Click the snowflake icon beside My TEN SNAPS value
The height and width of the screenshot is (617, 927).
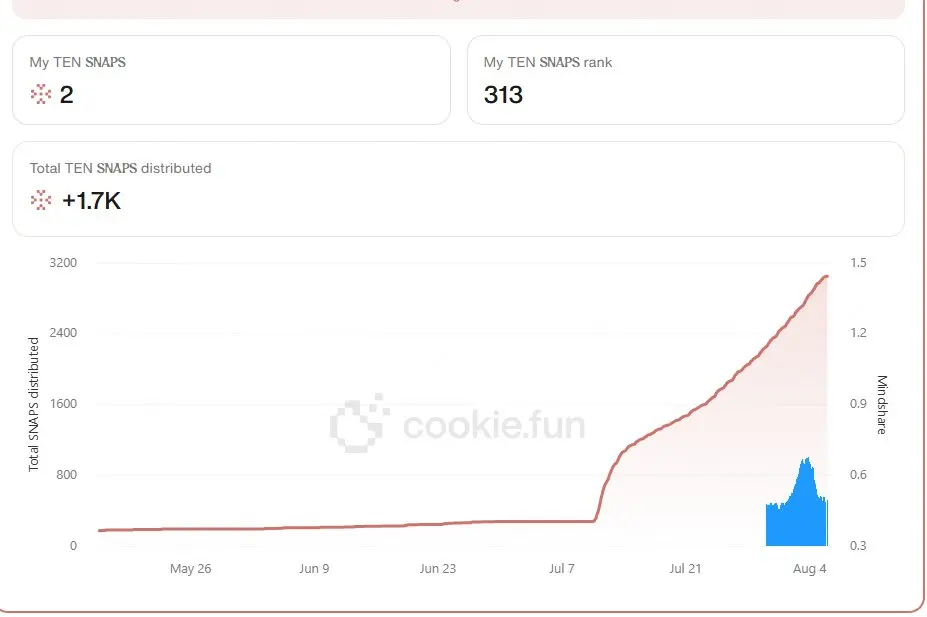[41, 94]
